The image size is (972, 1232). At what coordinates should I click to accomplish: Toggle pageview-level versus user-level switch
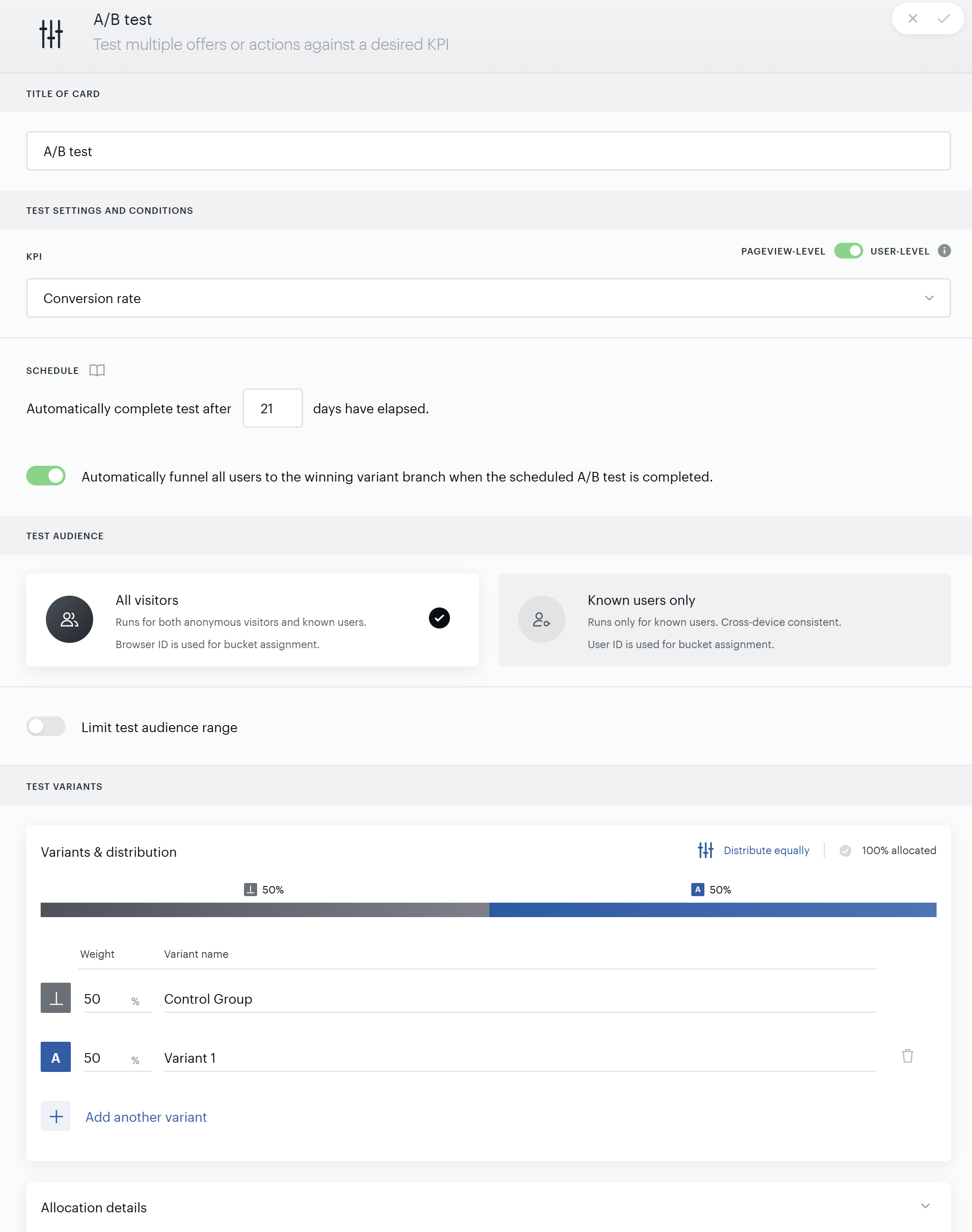click(x=848, y=251)
